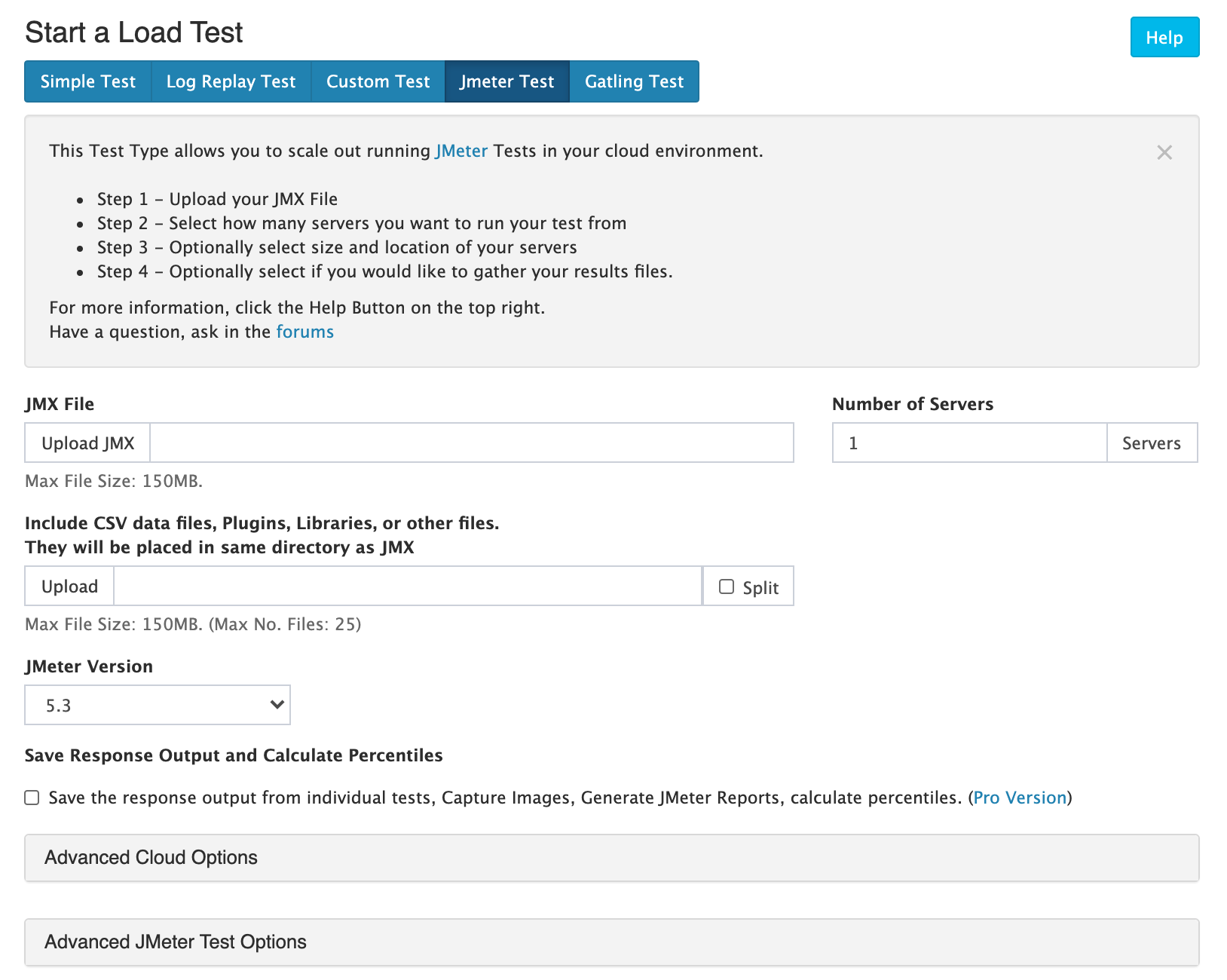Click the 'JMeter Version' label
This screenshot has height=980, width=1227.
point(89,666)
